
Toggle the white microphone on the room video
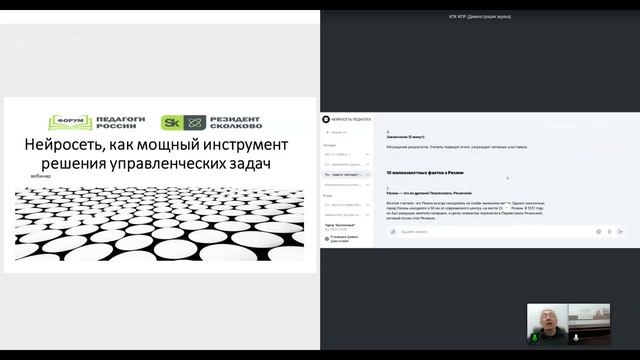(x=576, y=338)
